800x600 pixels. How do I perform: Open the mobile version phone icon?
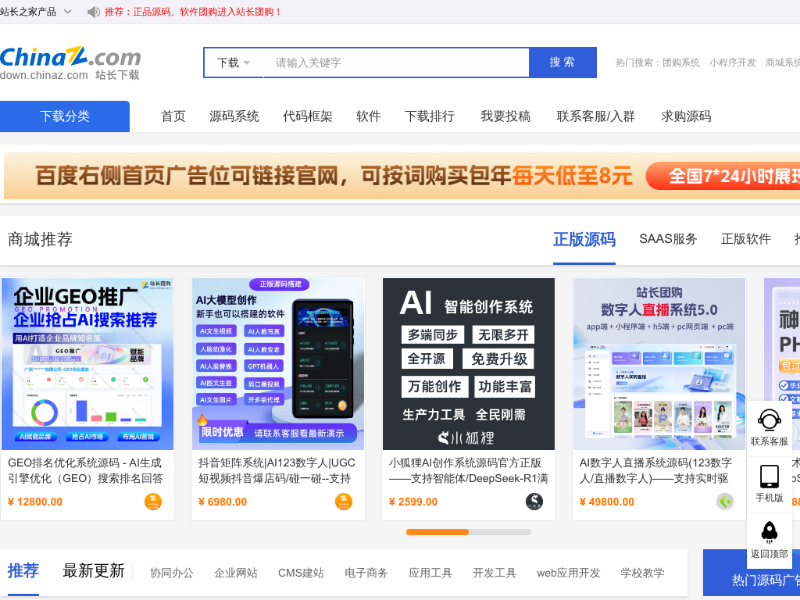[x=769, y=476]
